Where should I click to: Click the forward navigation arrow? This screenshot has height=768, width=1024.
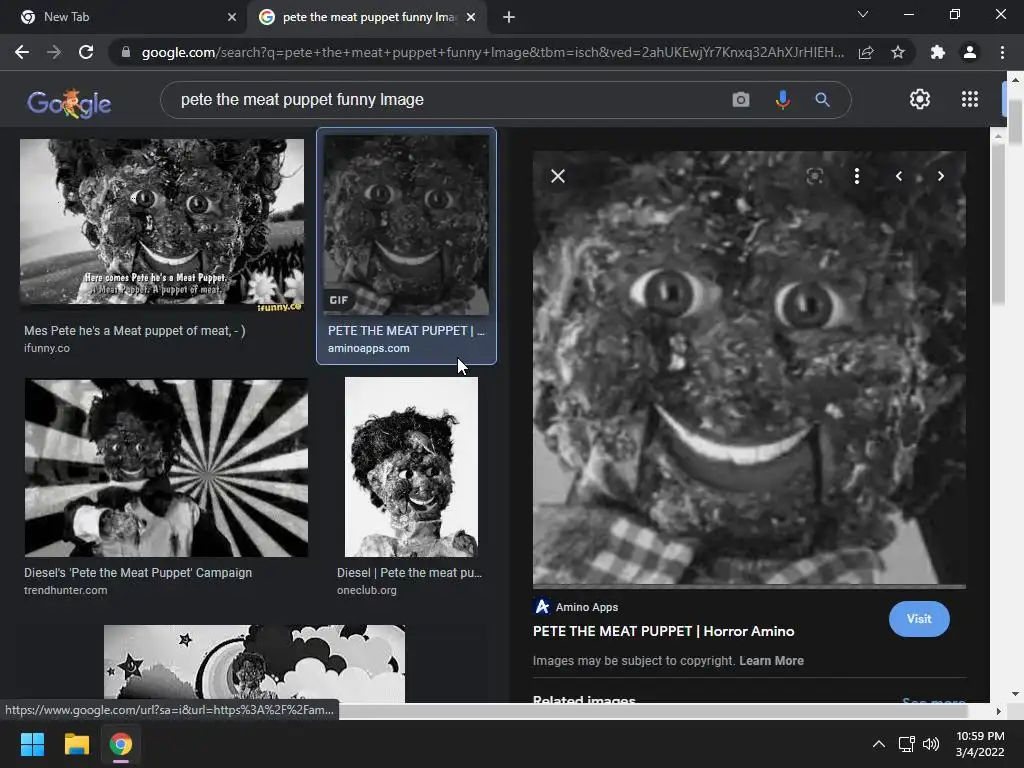(54, 52)
